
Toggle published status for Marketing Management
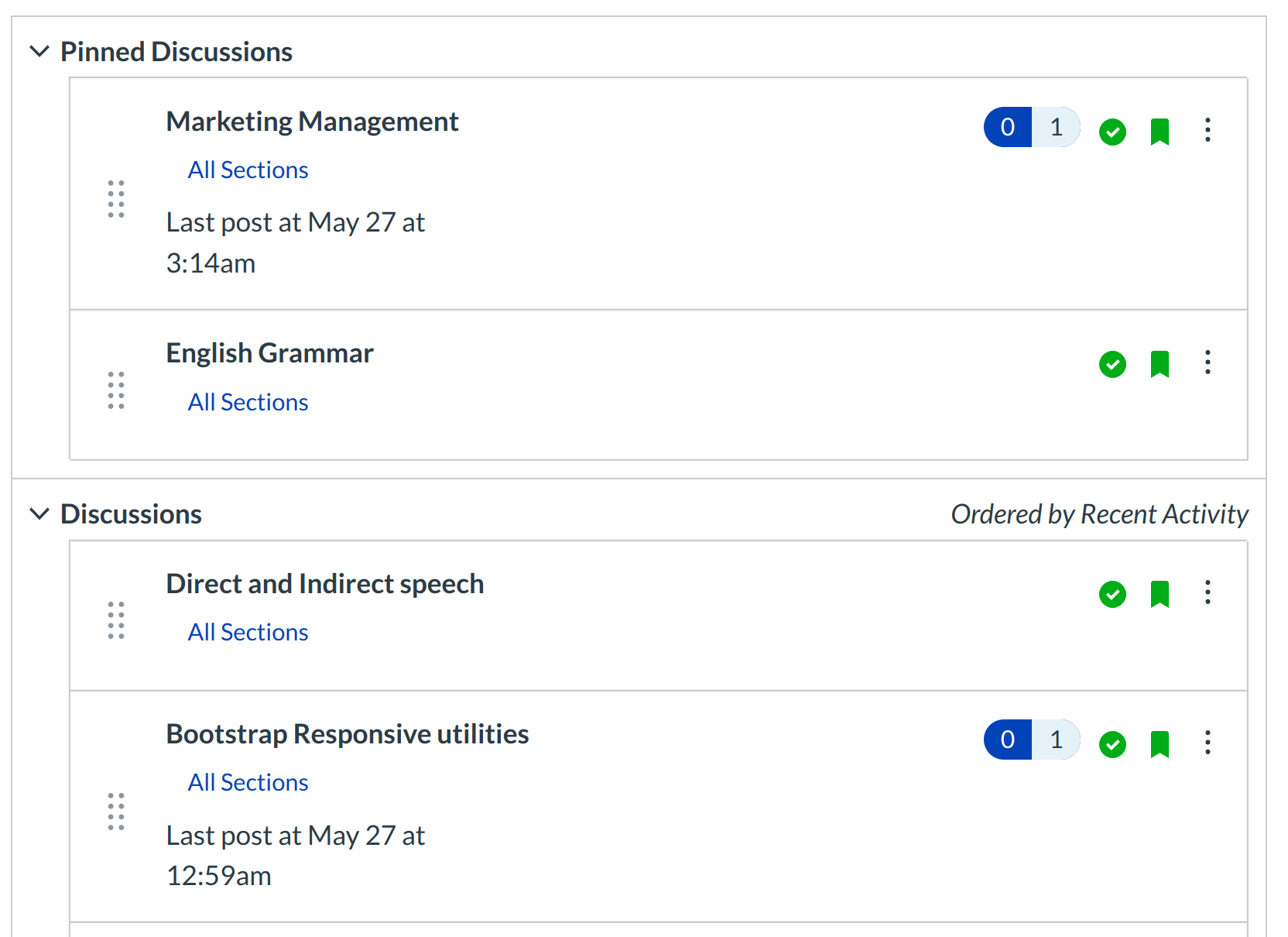point(1112,132)
